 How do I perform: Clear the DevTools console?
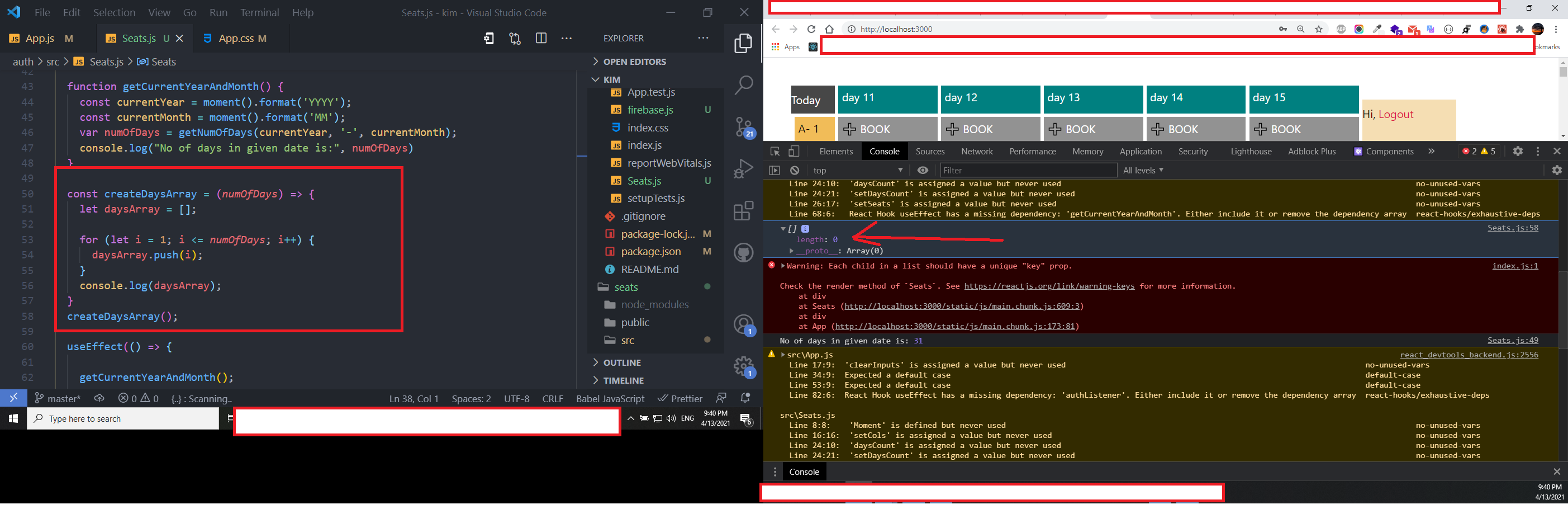795,171
